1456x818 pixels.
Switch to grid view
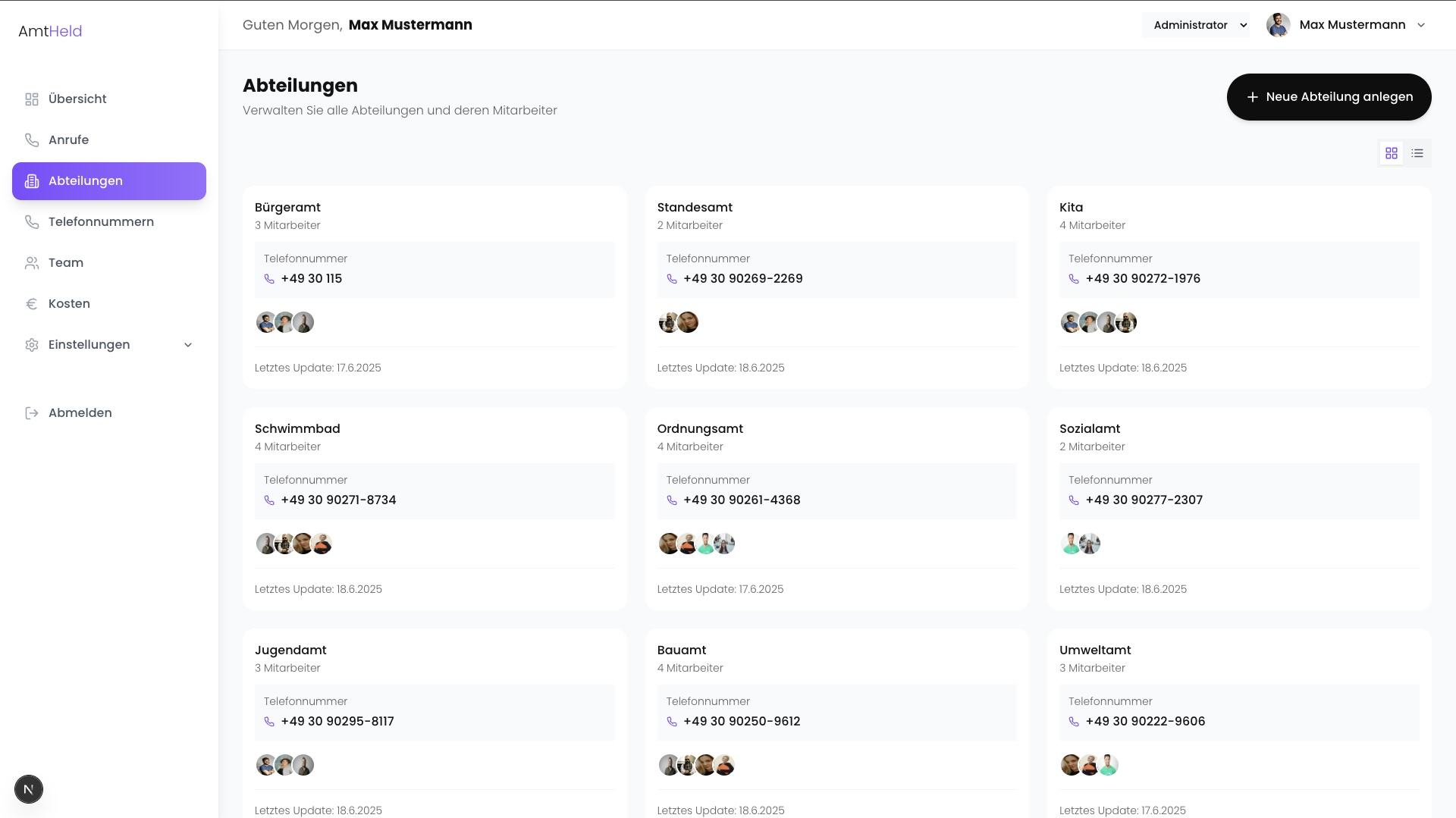coord(1392,153)
